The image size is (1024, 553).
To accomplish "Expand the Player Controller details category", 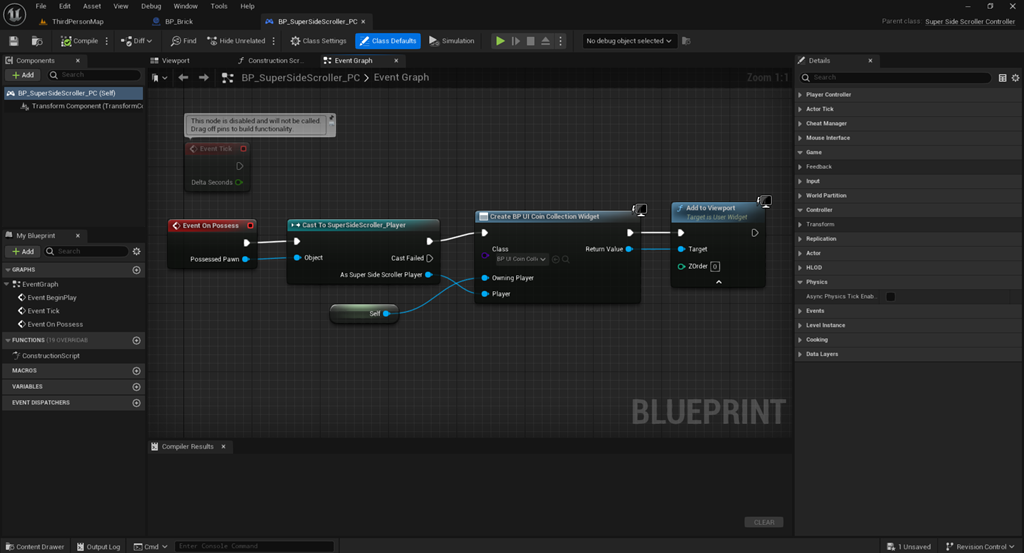I will tap(828, 95).
